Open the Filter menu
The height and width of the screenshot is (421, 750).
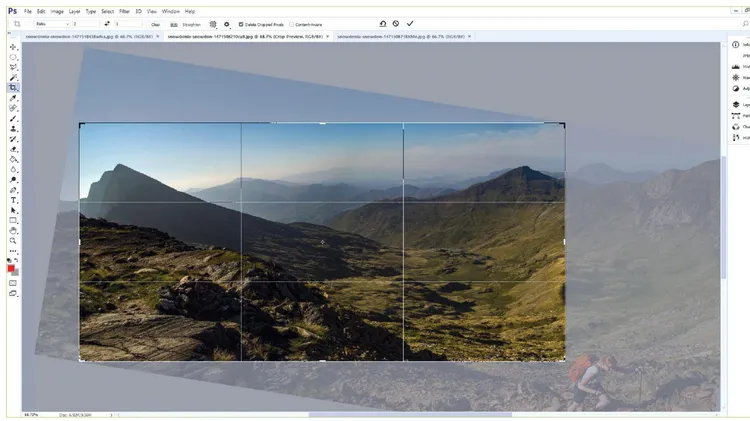coord(124,11)
